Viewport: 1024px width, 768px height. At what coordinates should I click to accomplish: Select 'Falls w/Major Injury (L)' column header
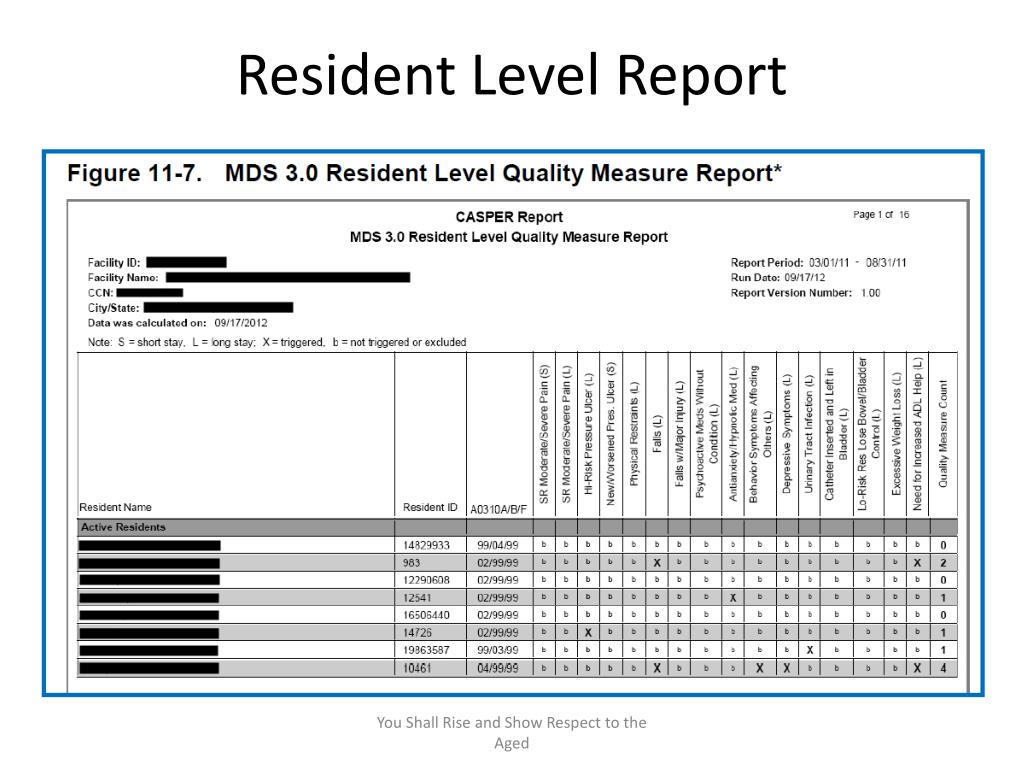pyautogui.click(x=679, y=434)
